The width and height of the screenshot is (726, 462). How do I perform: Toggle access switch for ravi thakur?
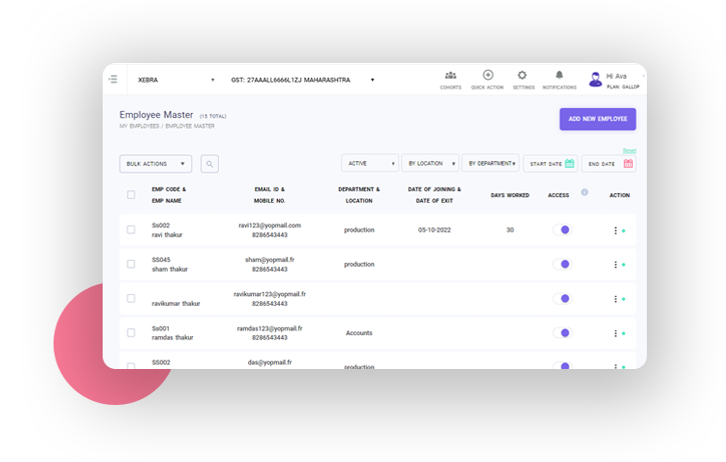(x=561, y=230)
